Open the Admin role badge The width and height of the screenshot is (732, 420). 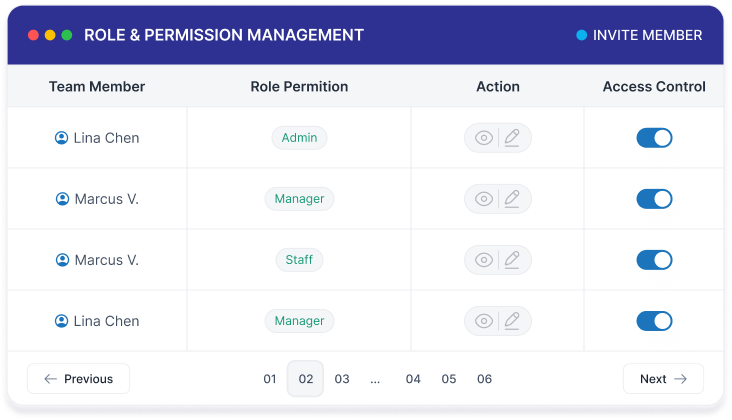pyautogui.click(x=299, y=138)
